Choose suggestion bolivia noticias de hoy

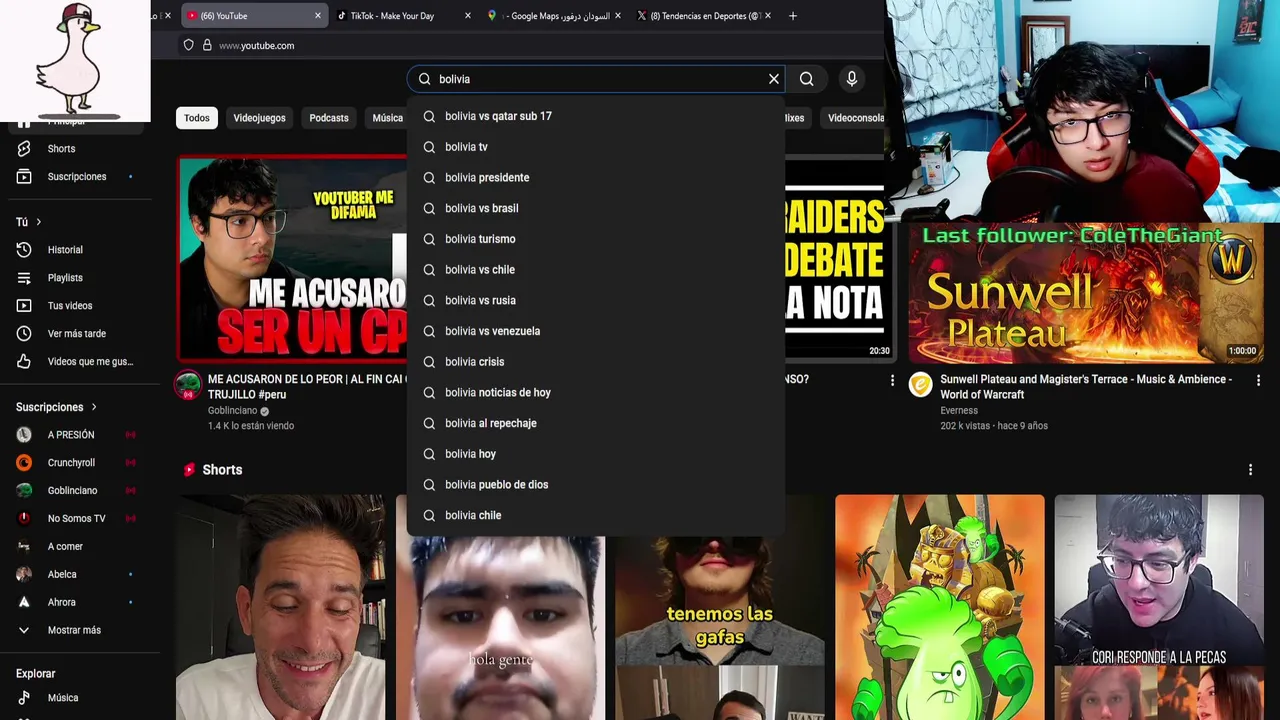596,393
